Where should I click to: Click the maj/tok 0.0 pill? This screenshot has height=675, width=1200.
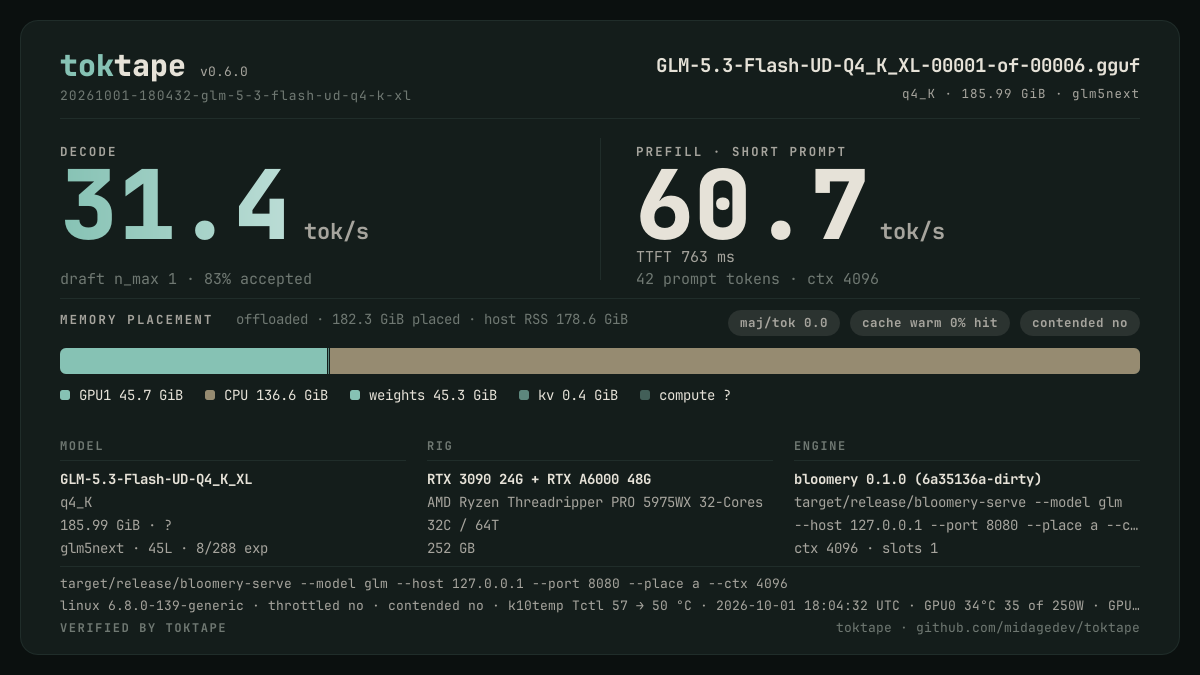pyautogui.click(x=784, y=323)
